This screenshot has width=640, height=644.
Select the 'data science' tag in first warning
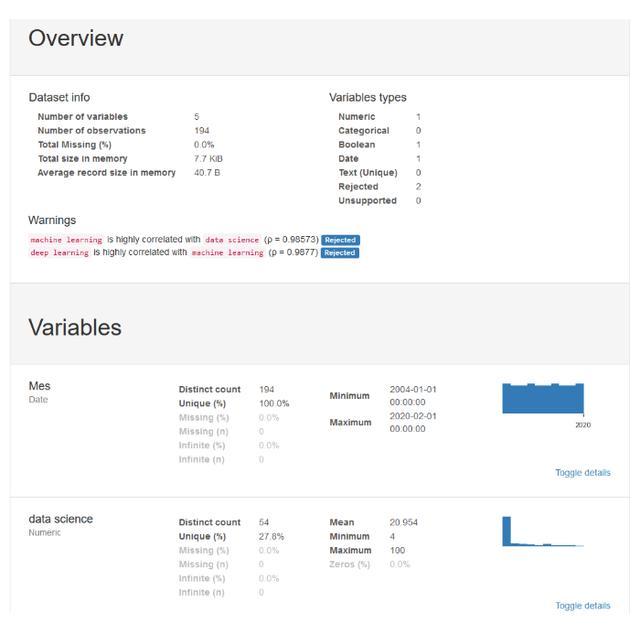coord(232,240)
